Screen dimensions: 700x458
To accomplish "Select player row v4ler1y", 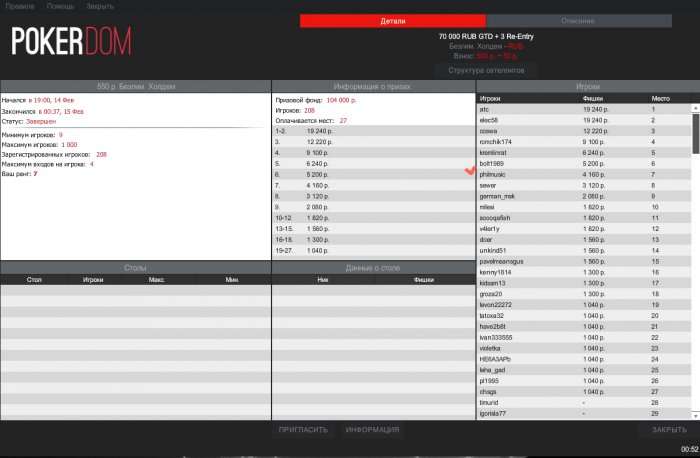I will pyautogui.click(x=584, y=229).
